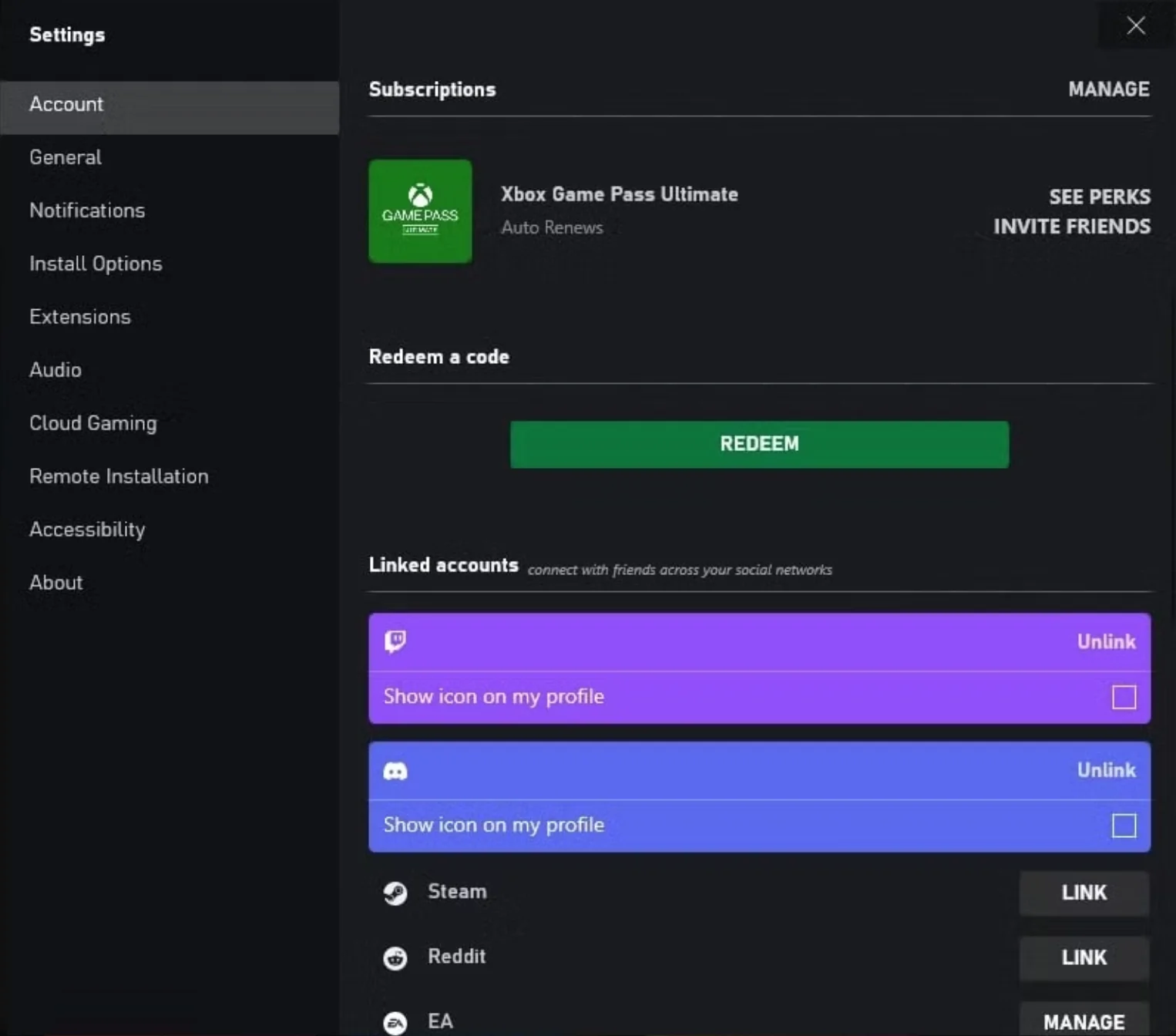Select the Extensions settings tab
The height and width of the screenshot is (1036, 1176).
170,317
